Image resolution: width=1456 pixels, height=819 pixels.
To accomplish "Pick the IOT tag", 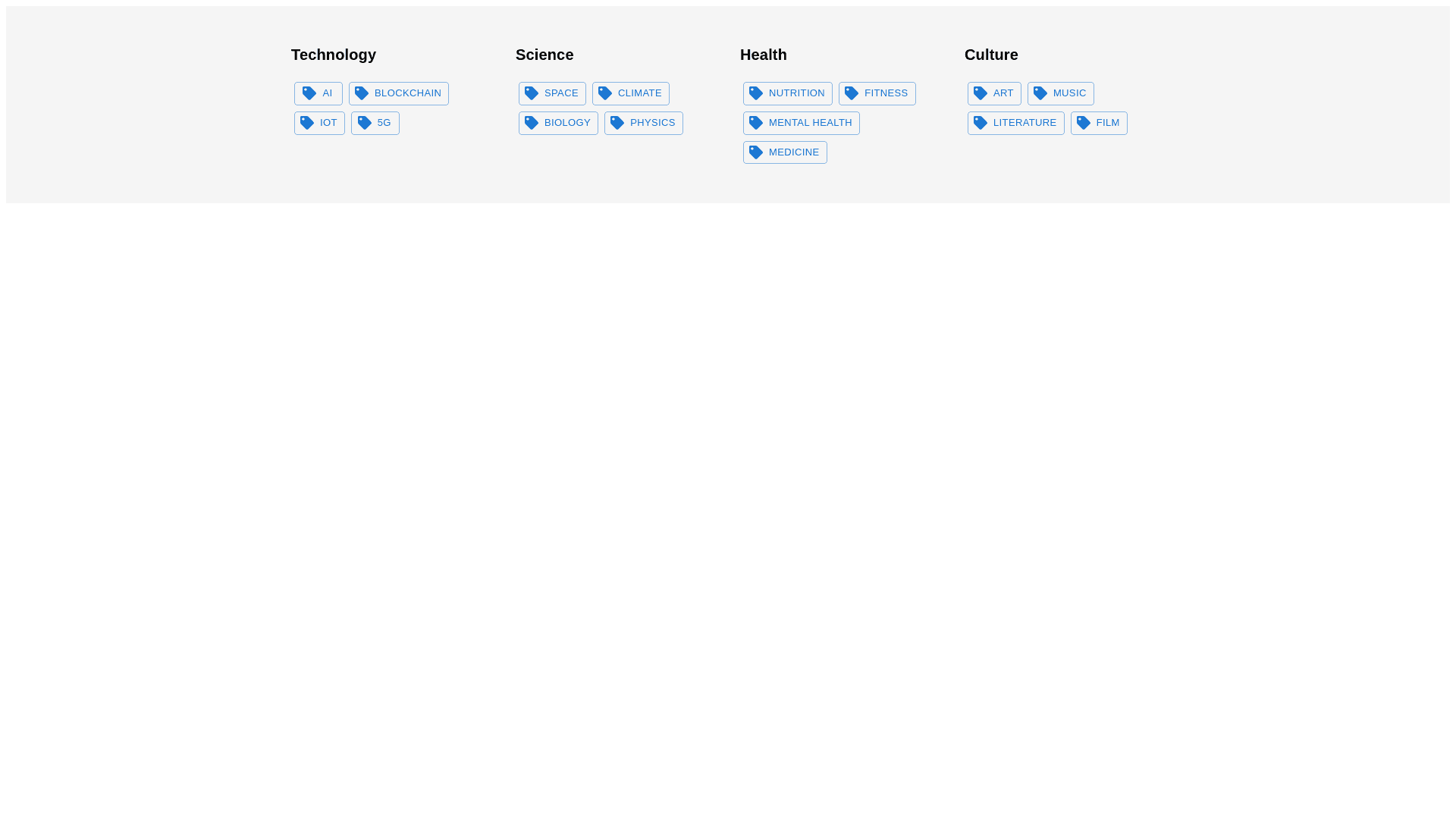I will pyautogui.click(x=319, y=123).
